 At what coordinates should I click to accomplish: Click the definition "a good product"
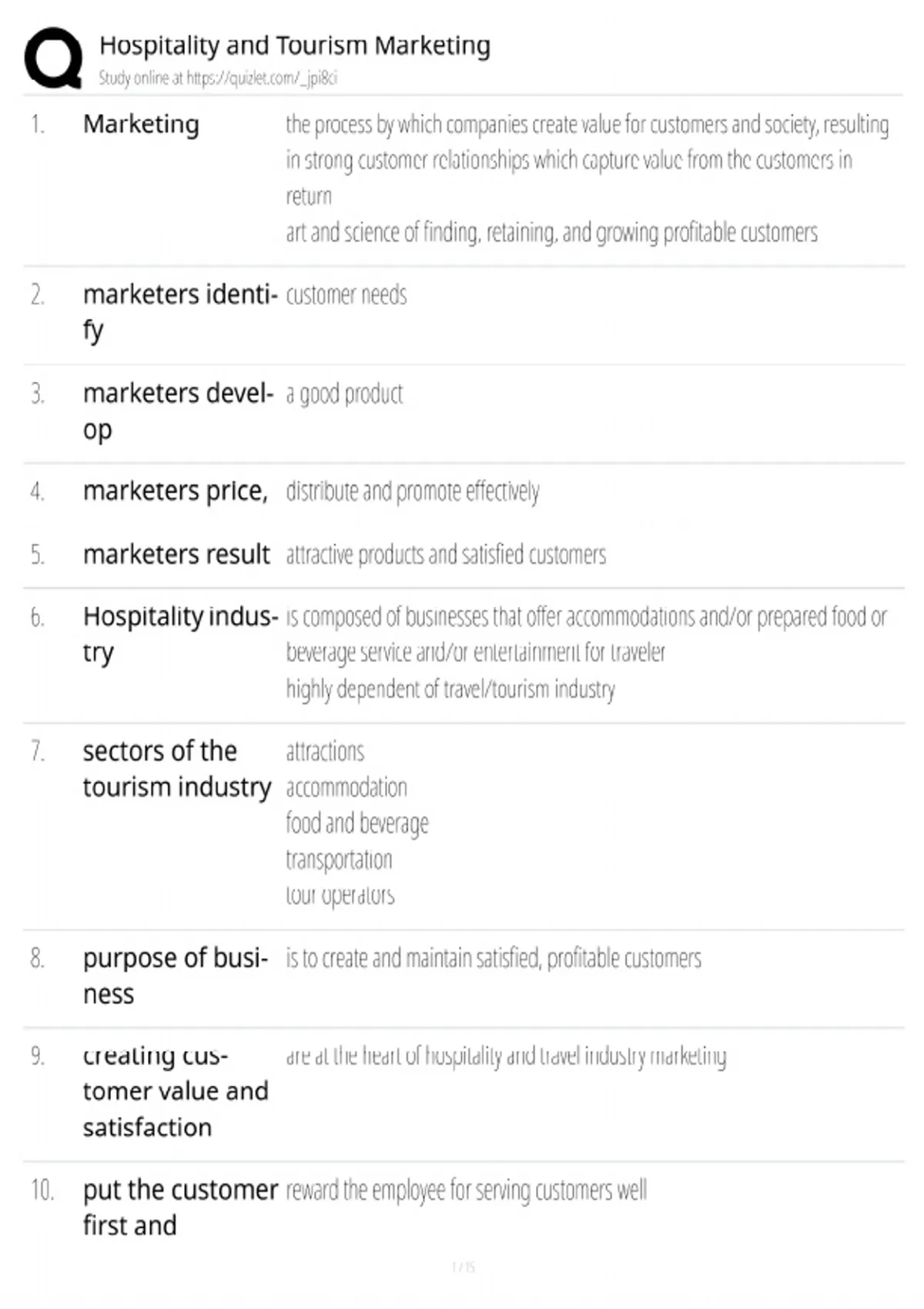point(344,394)
